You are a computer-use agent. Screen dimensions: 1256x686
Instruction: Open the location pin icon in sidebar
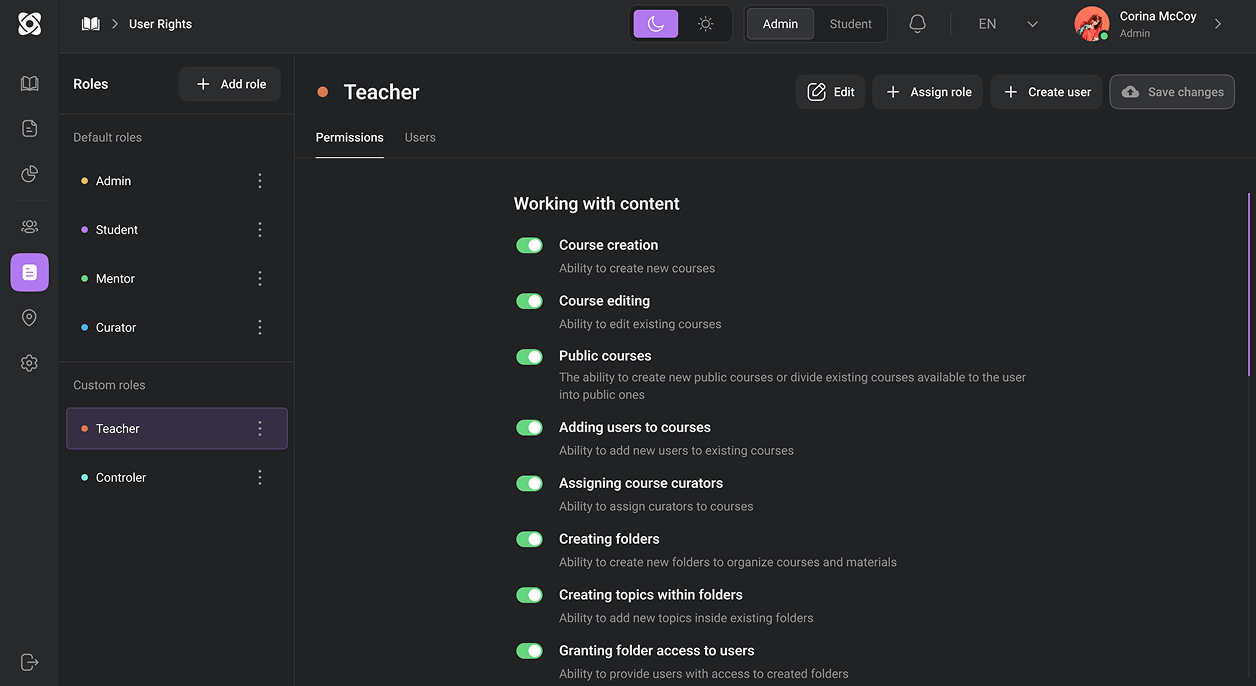coord(29,317)
